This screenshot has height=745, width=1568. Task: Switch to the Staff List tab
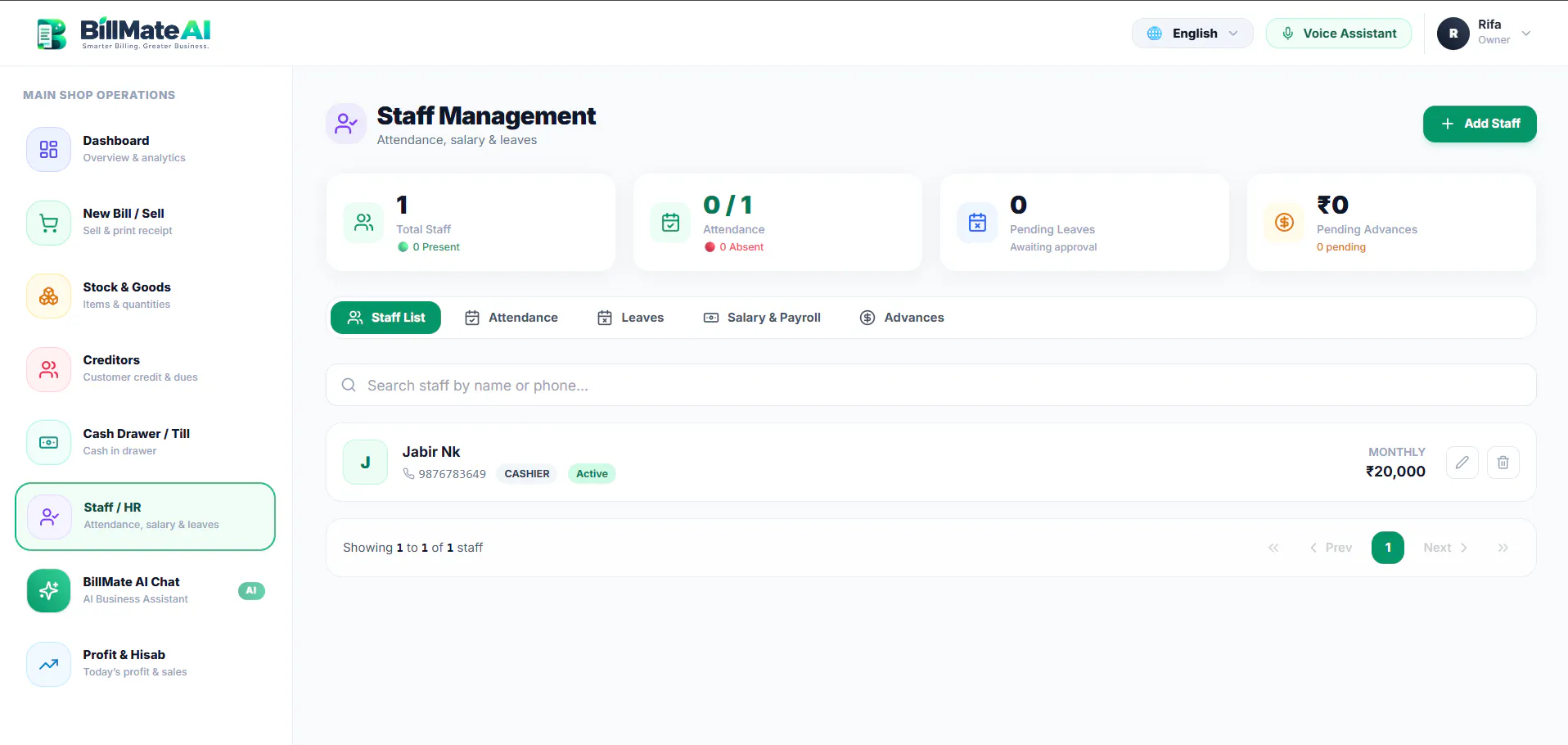click(x=385, y=318)
